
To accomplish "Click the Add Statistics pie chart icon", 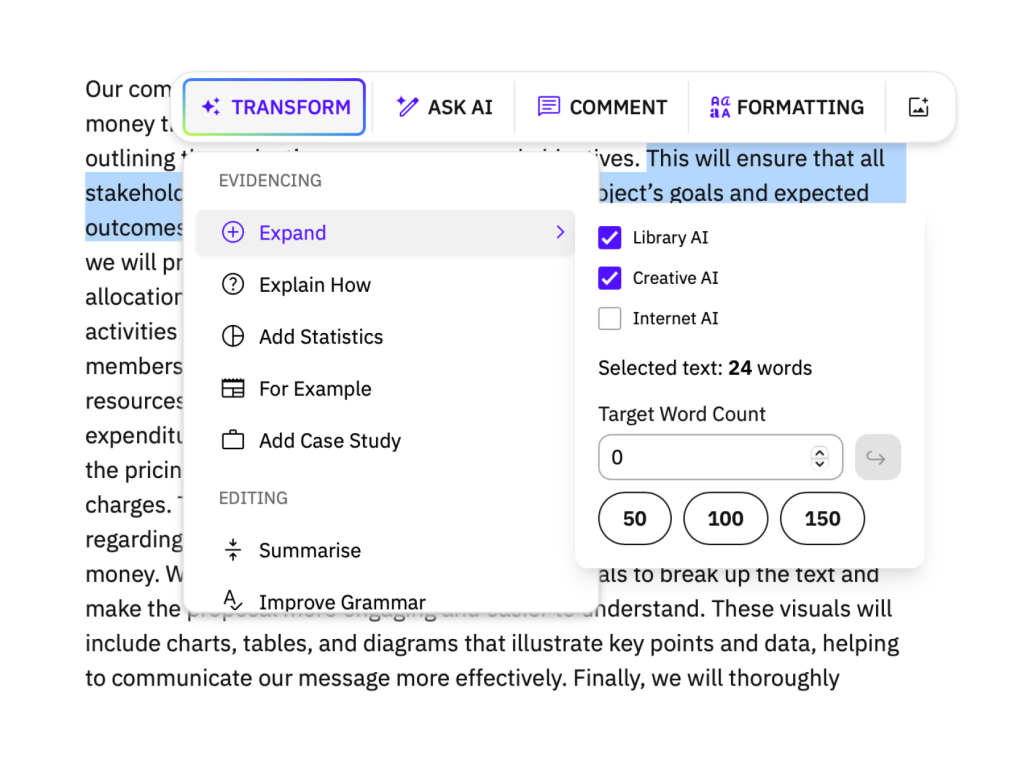I will 233,337.
